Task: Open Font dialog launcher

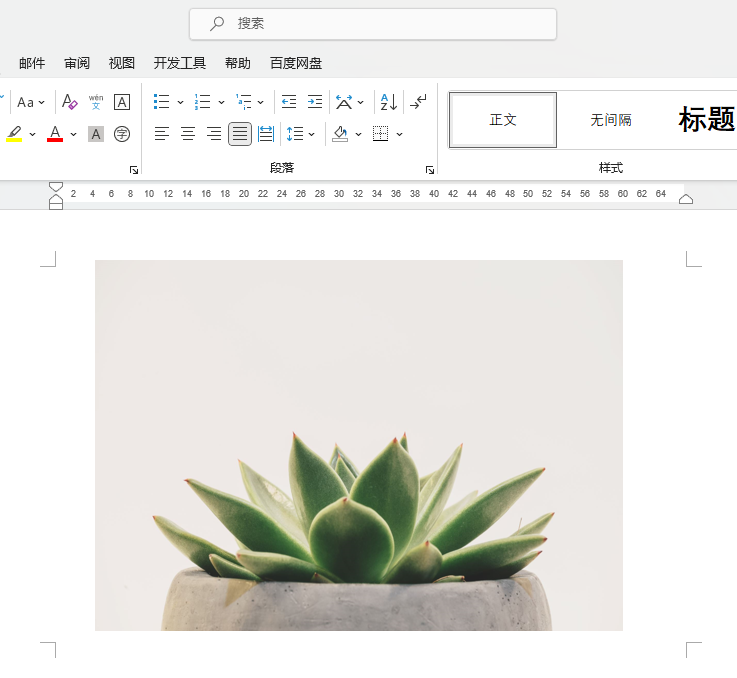Action: [134, 170]
